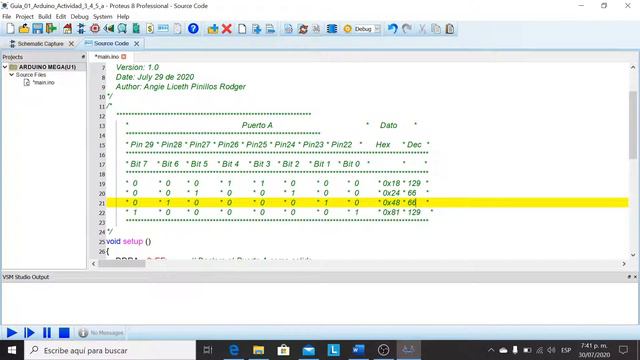Viewport: 640px width, 360px height.
Task: Run the simulation with the Play button
Action: [x=11, y=333]
